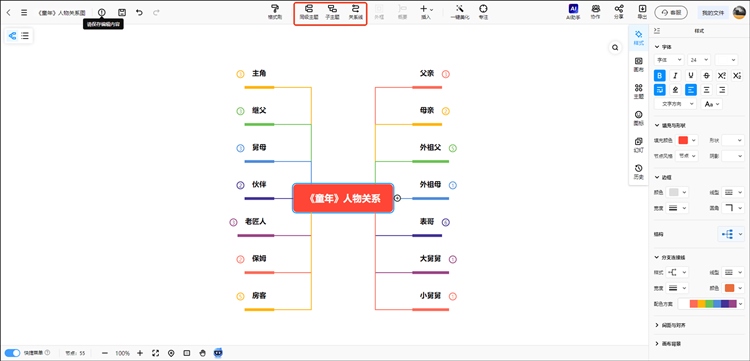Click the share (分享) icon
Viewport: 750px width, 361px height.
click(x=619, y=12)
